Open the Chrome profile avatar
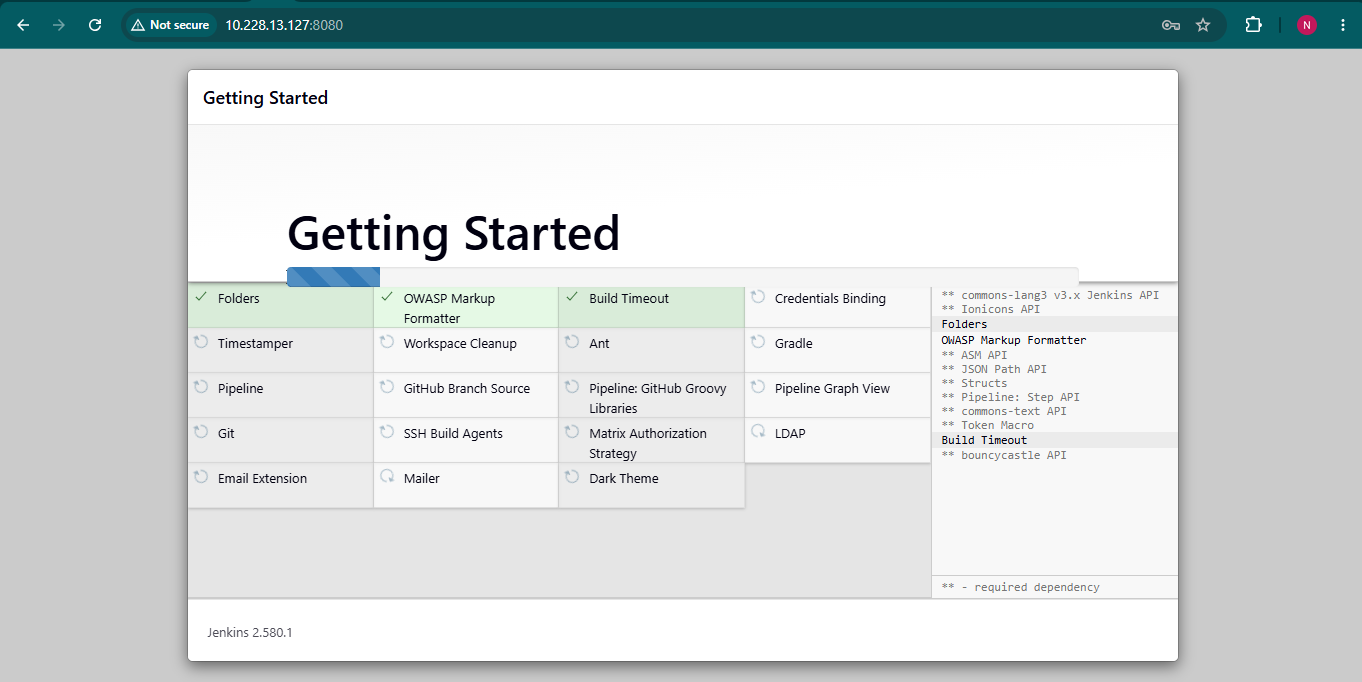 pos(1307,25)
